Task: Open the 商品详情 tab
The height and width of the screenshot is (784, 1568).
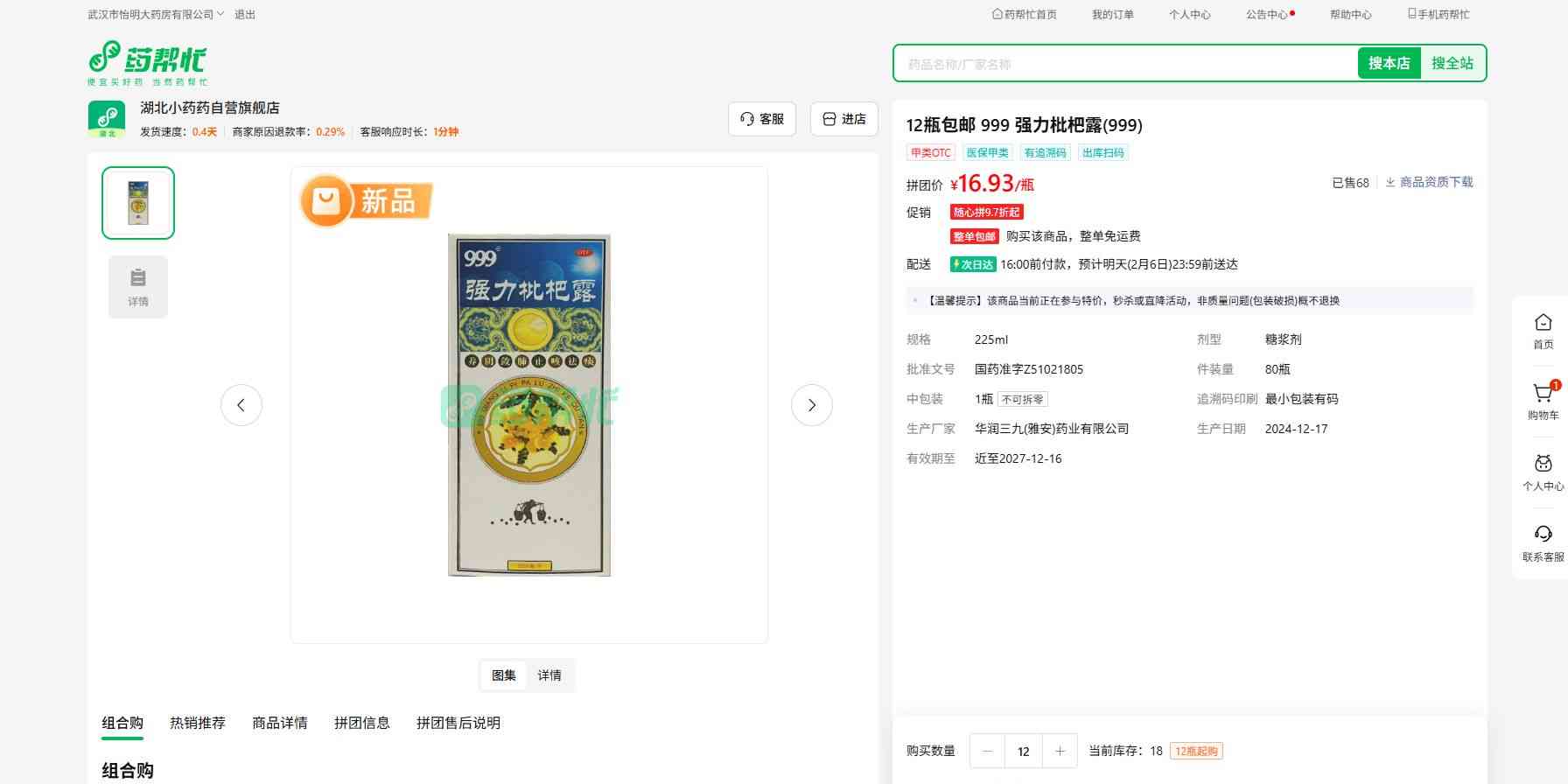Action: [x=280, y=723]
